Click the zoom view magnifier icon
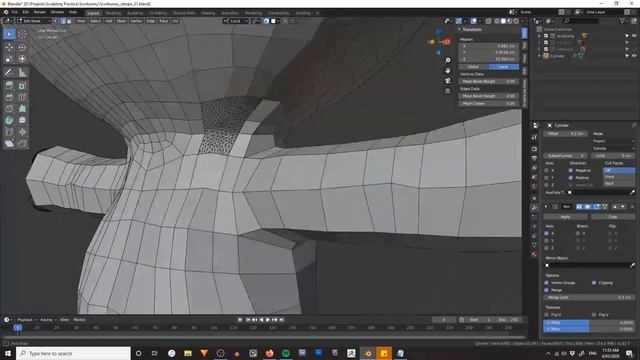The image size is (640, 360). pos(448,60)
